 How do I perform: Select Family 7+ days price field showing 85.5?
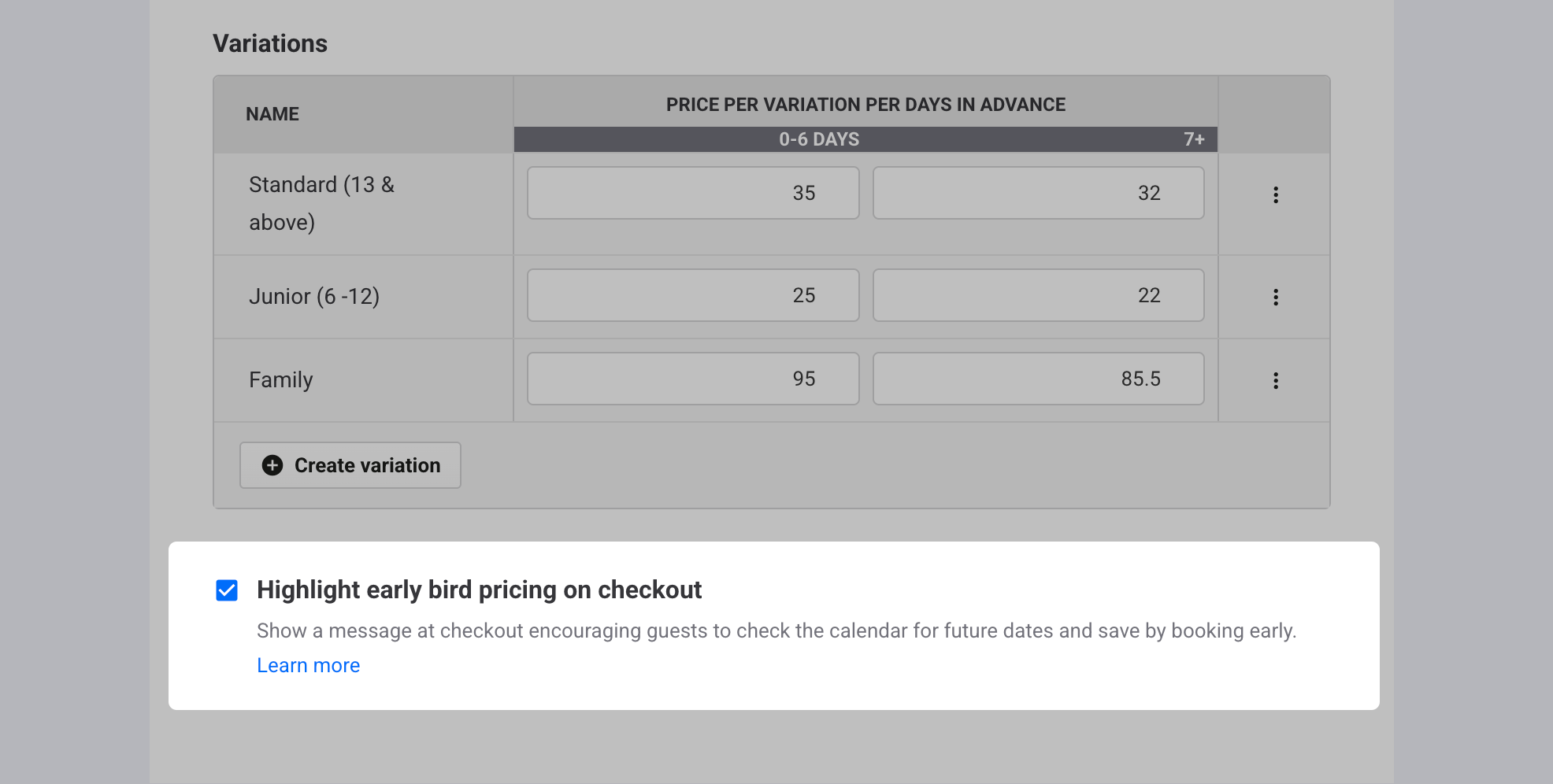point(1038,379)
